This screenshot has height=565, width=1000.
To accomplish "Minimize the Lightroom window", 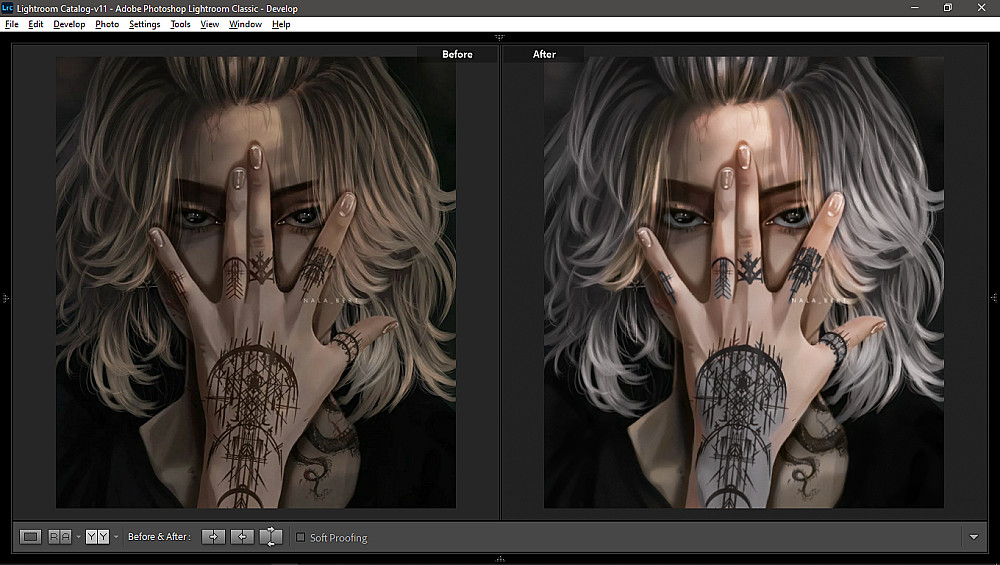I will point(915,8).
